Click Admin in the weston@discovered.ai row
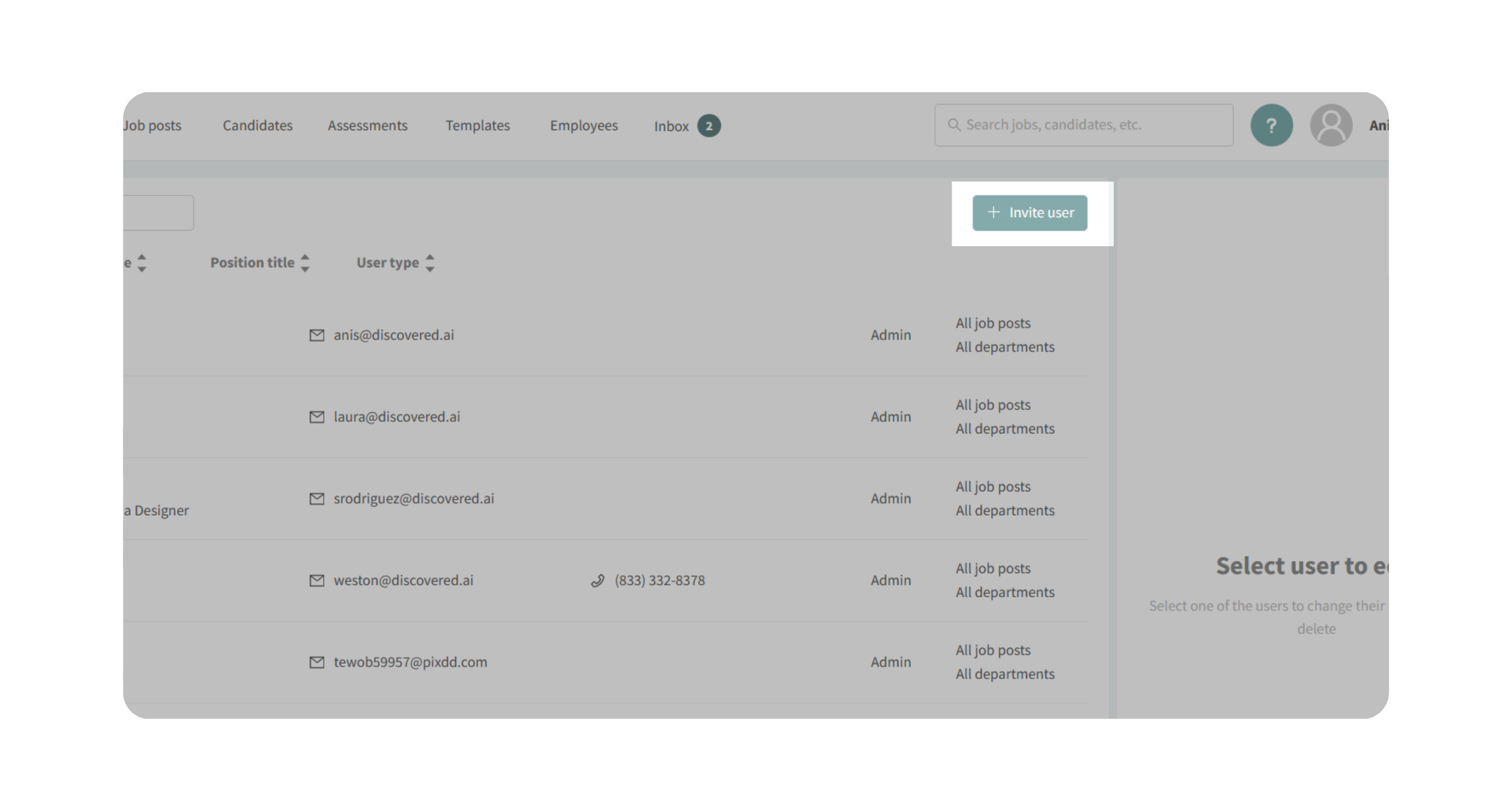This screenshot has height=811, width=1512. point(891,580)
